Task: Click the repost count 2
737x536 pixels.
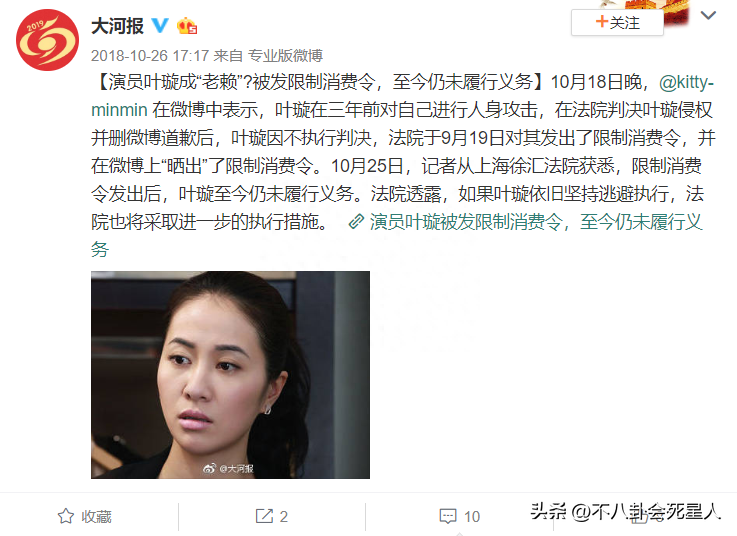Action: [x=283, y=516]
